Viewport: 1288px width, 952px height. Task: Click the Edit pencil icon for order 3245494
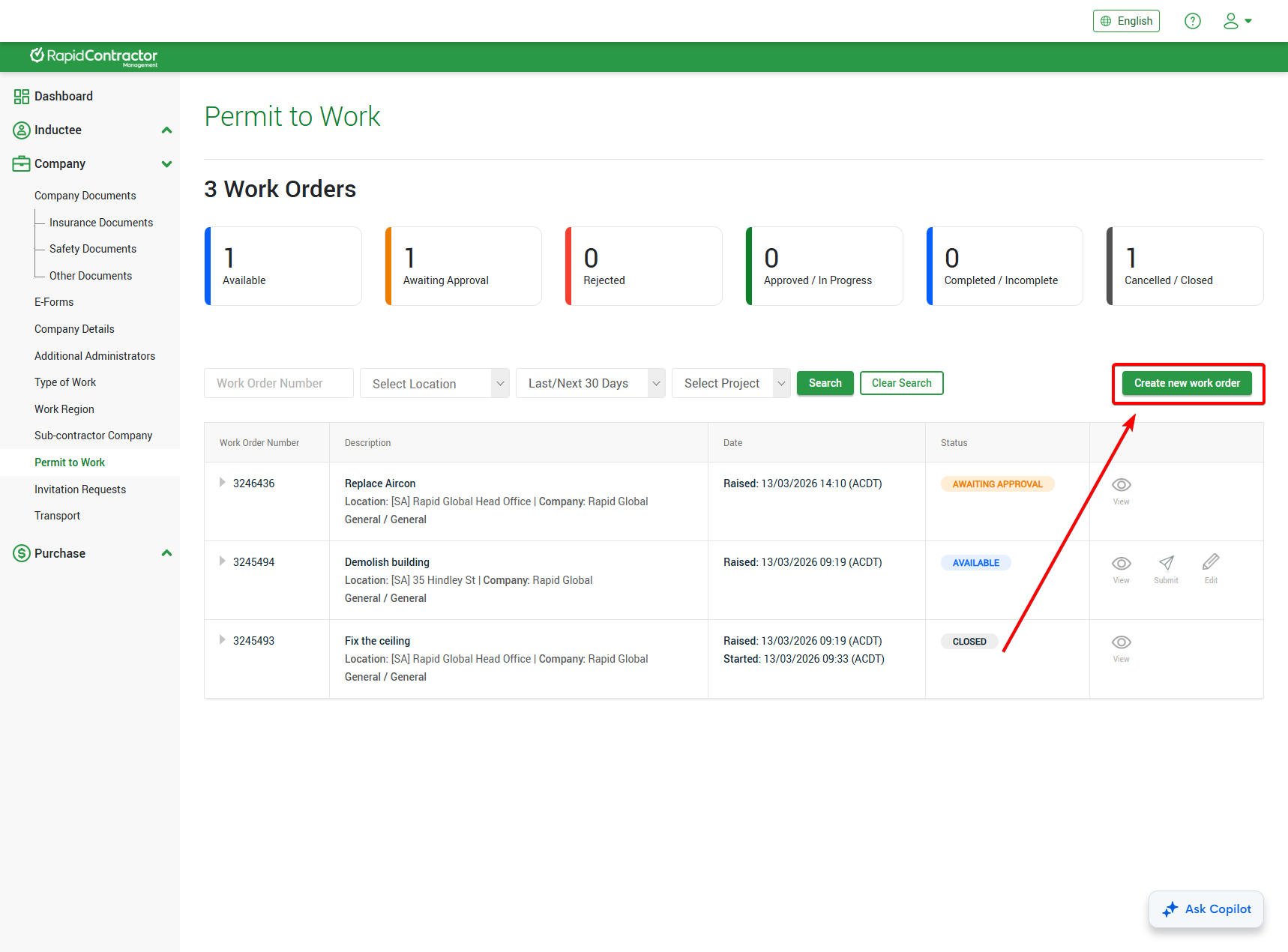pyautogui.click(x=1211, y=562)
